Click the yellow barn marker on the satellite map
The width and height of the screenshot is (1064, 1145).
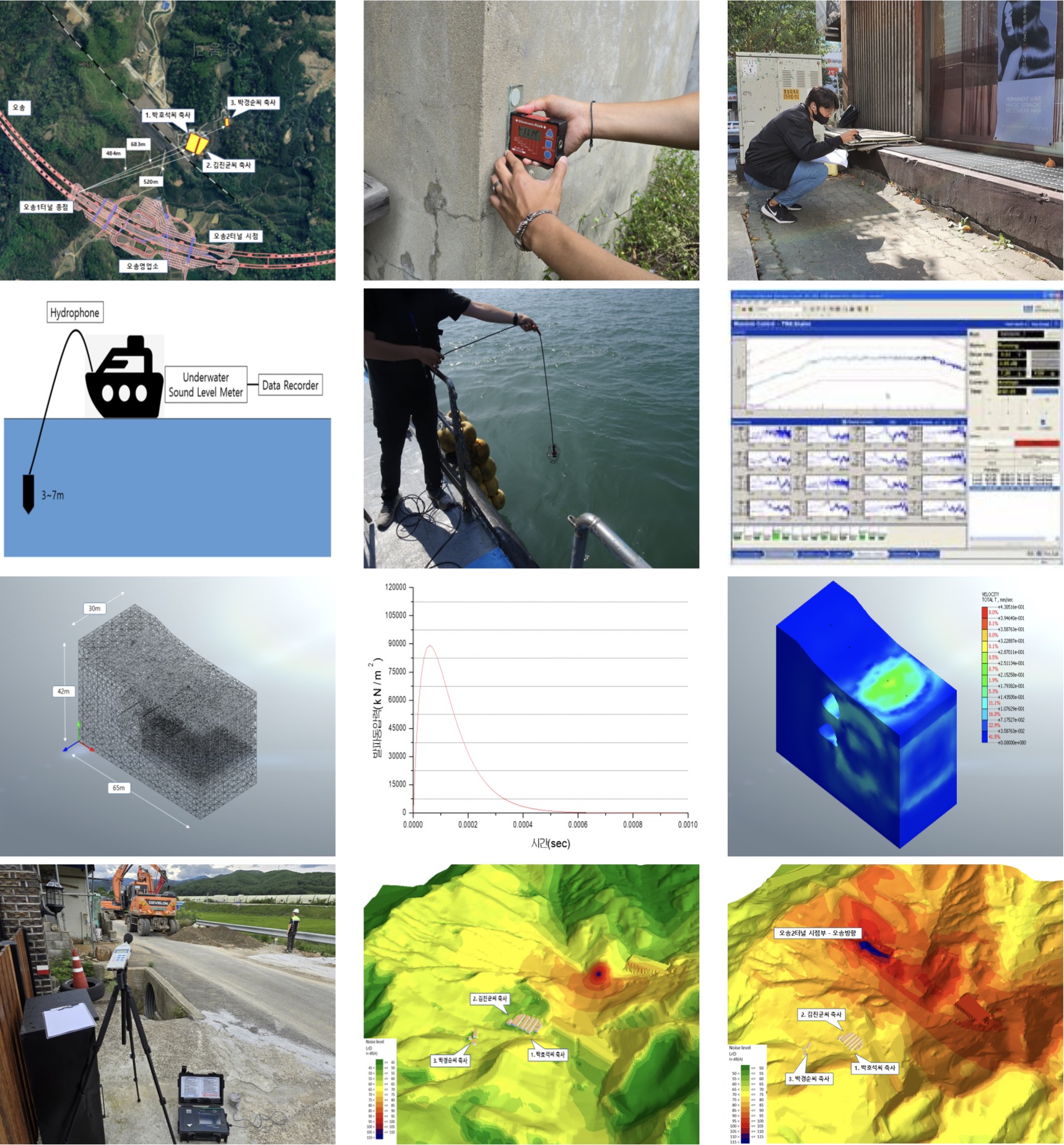(194, 143)
